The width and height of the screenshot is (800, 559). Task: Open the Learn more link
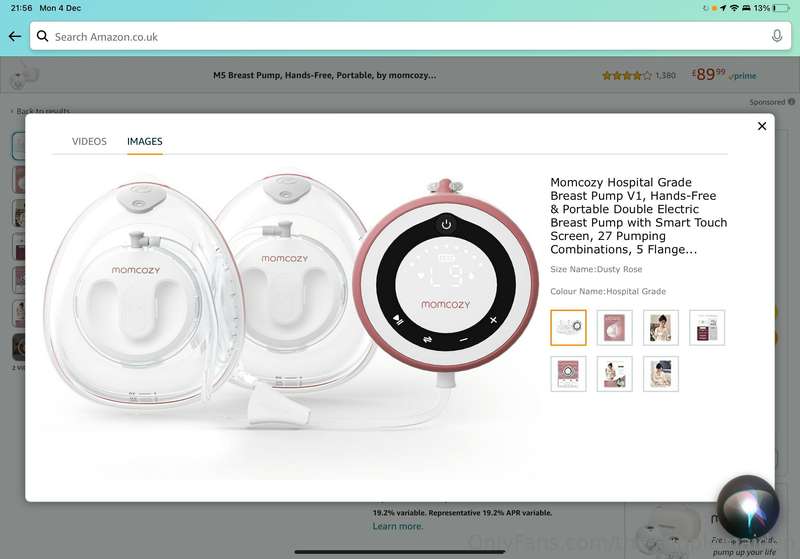click(x=397, y=526)
